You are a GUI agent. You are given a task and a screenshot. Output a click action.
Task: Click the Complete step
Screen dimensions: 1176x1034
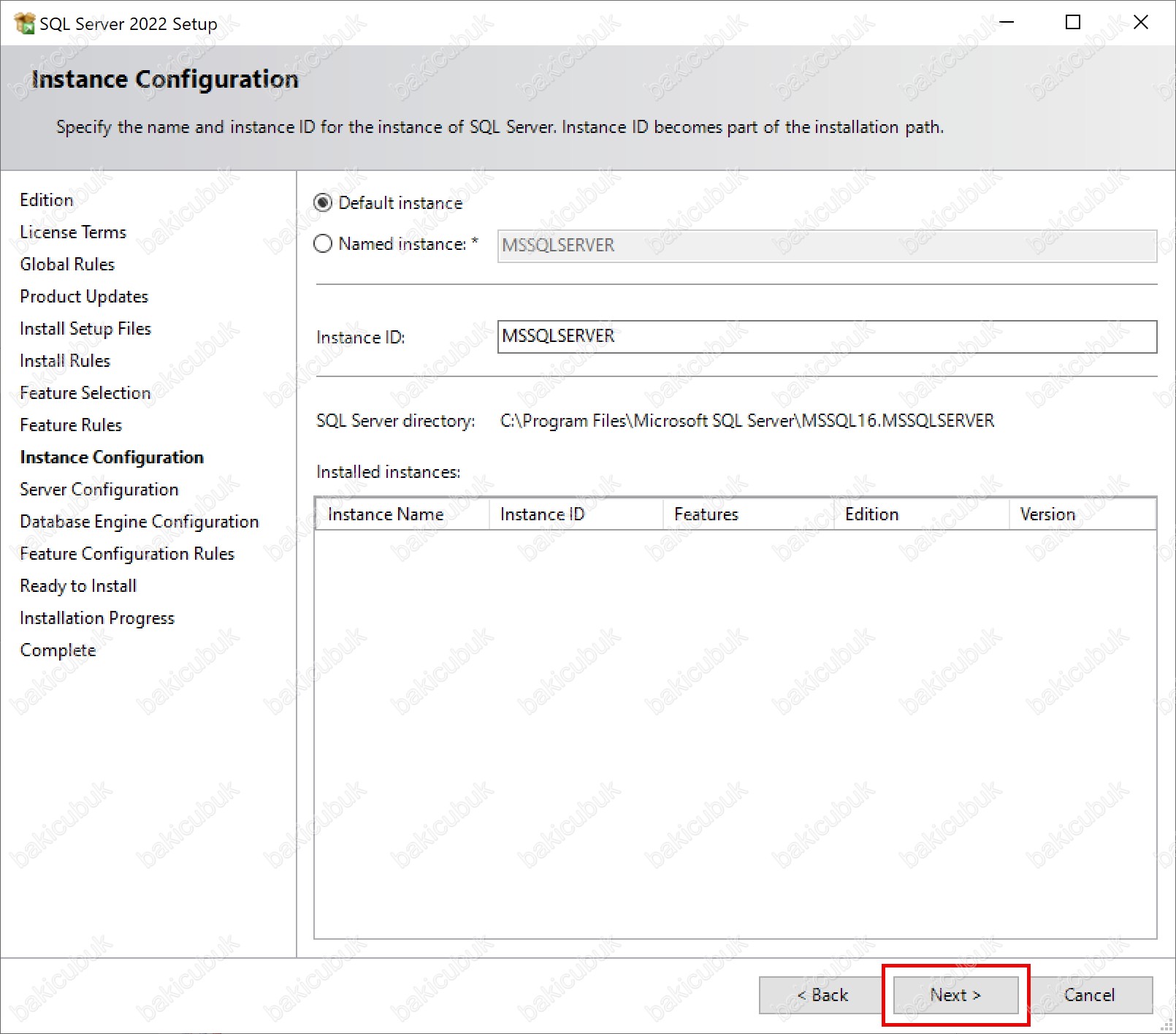pyautogui.click(x=58, y=650)
